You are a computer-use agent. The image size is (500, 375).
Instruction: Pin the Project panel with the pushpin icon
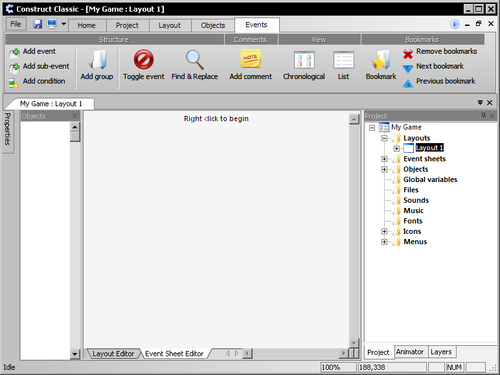[x=483, y=115]
